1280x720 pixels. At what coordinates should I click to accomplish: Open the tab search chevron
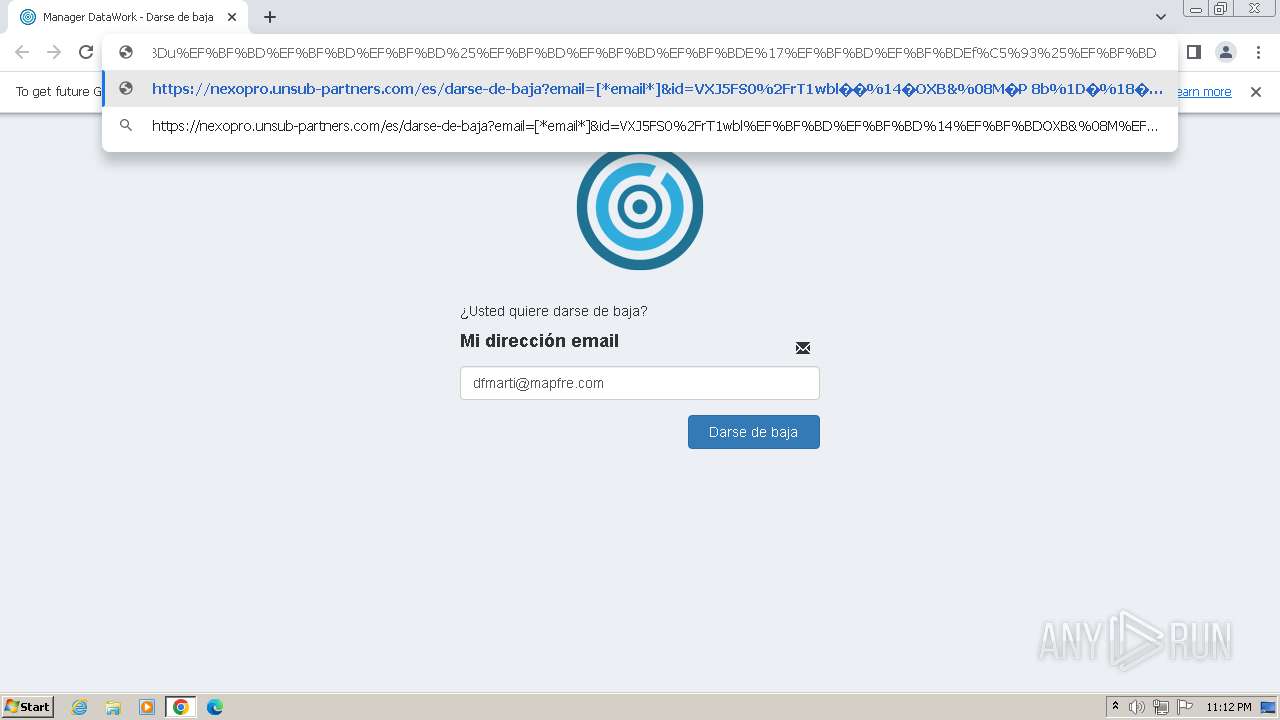pyautogui.click(x=1161, y=17)
